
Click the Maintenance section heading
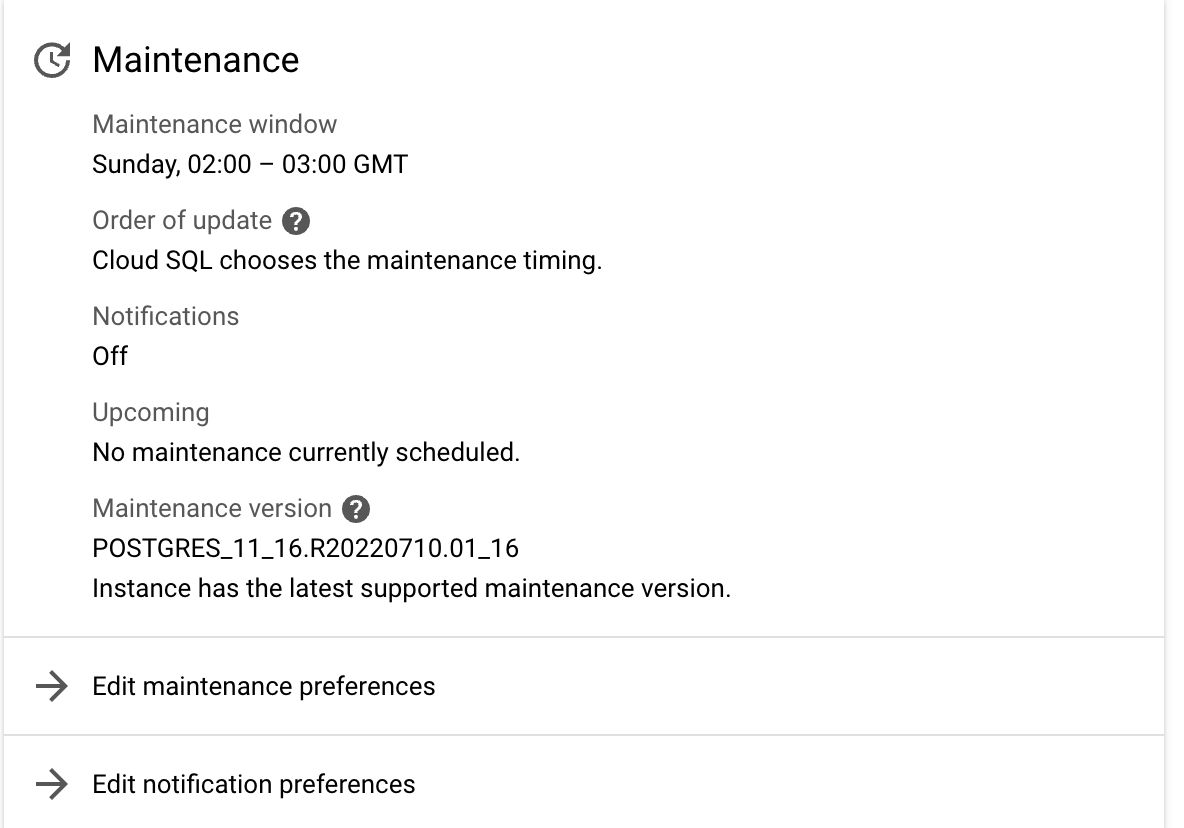pyautogui.click(x=196, y=60)
